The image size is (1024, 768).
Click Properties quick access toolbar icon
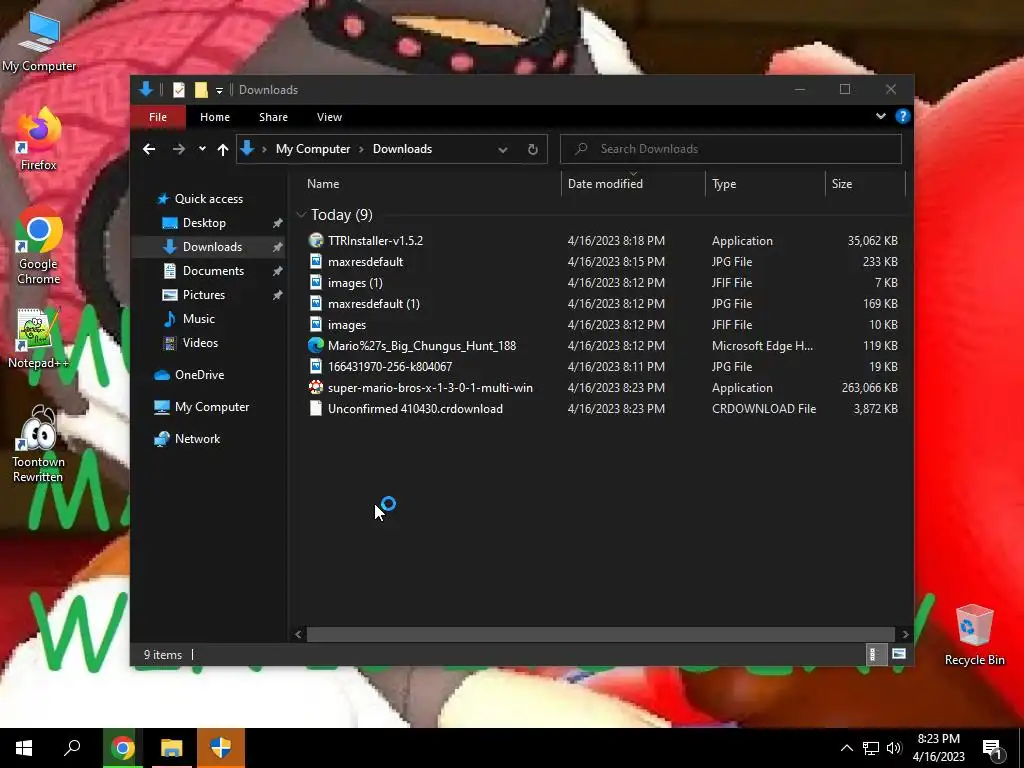[178, 90]
